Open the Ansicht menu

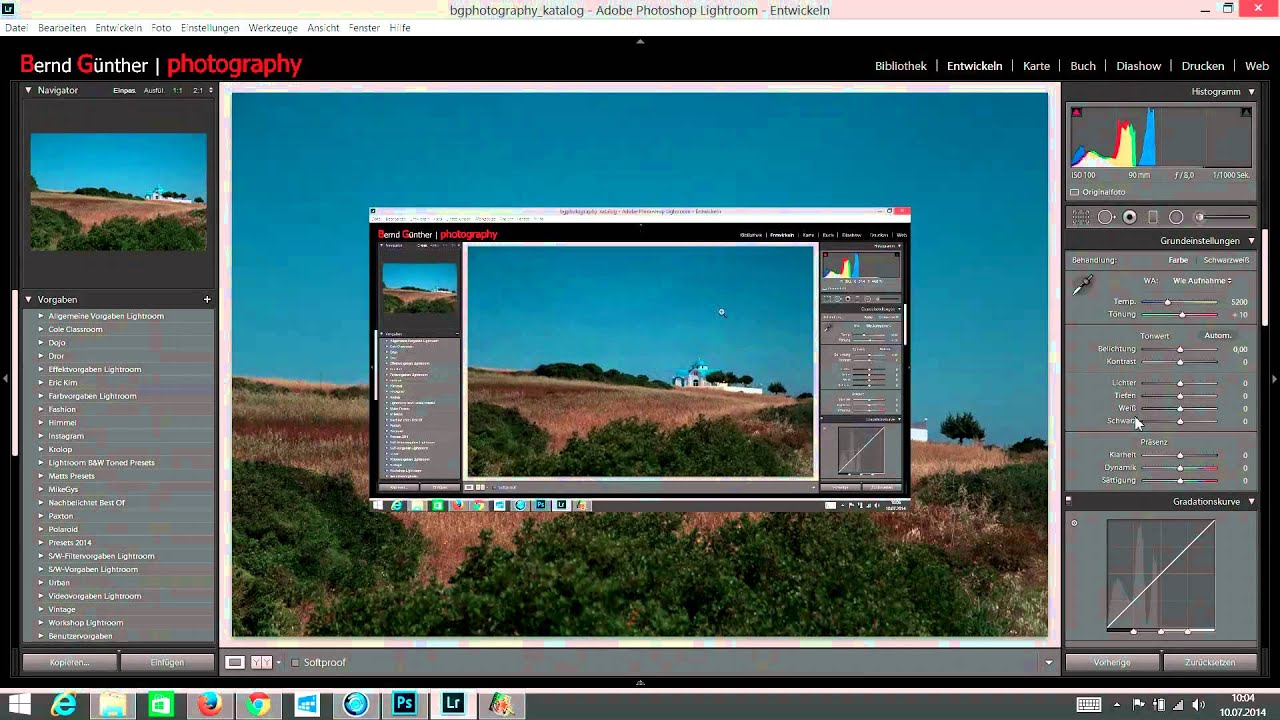click(x=323, y=28)
